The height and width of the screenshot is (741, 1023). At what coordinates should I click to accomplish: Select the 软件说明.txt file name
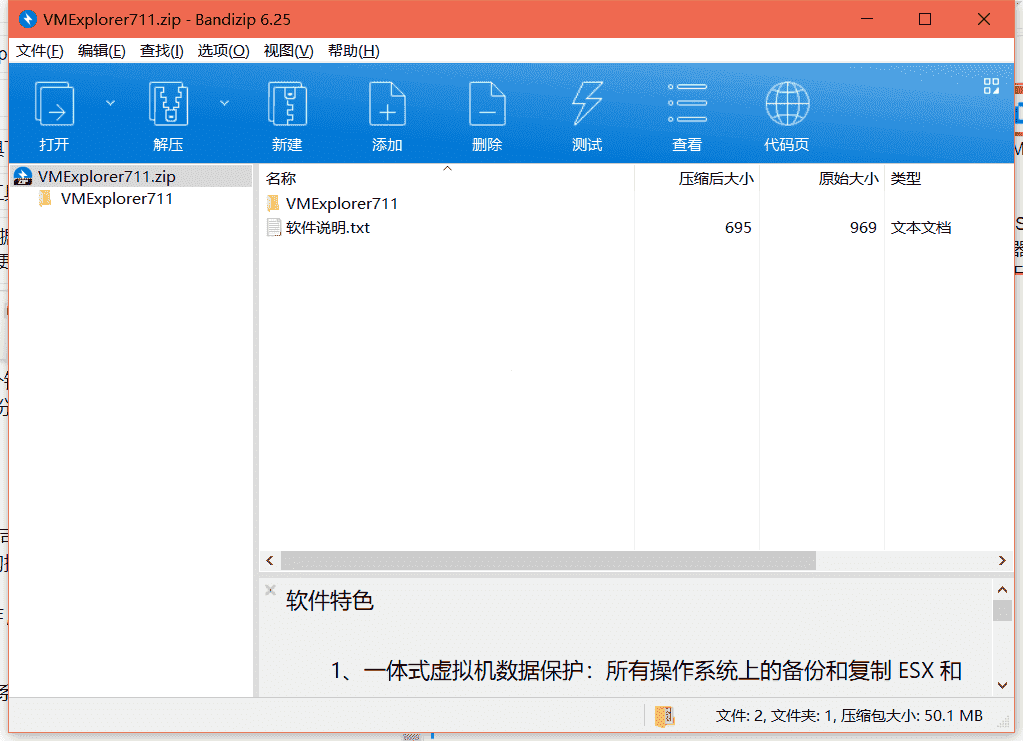[x=328, y=228]
